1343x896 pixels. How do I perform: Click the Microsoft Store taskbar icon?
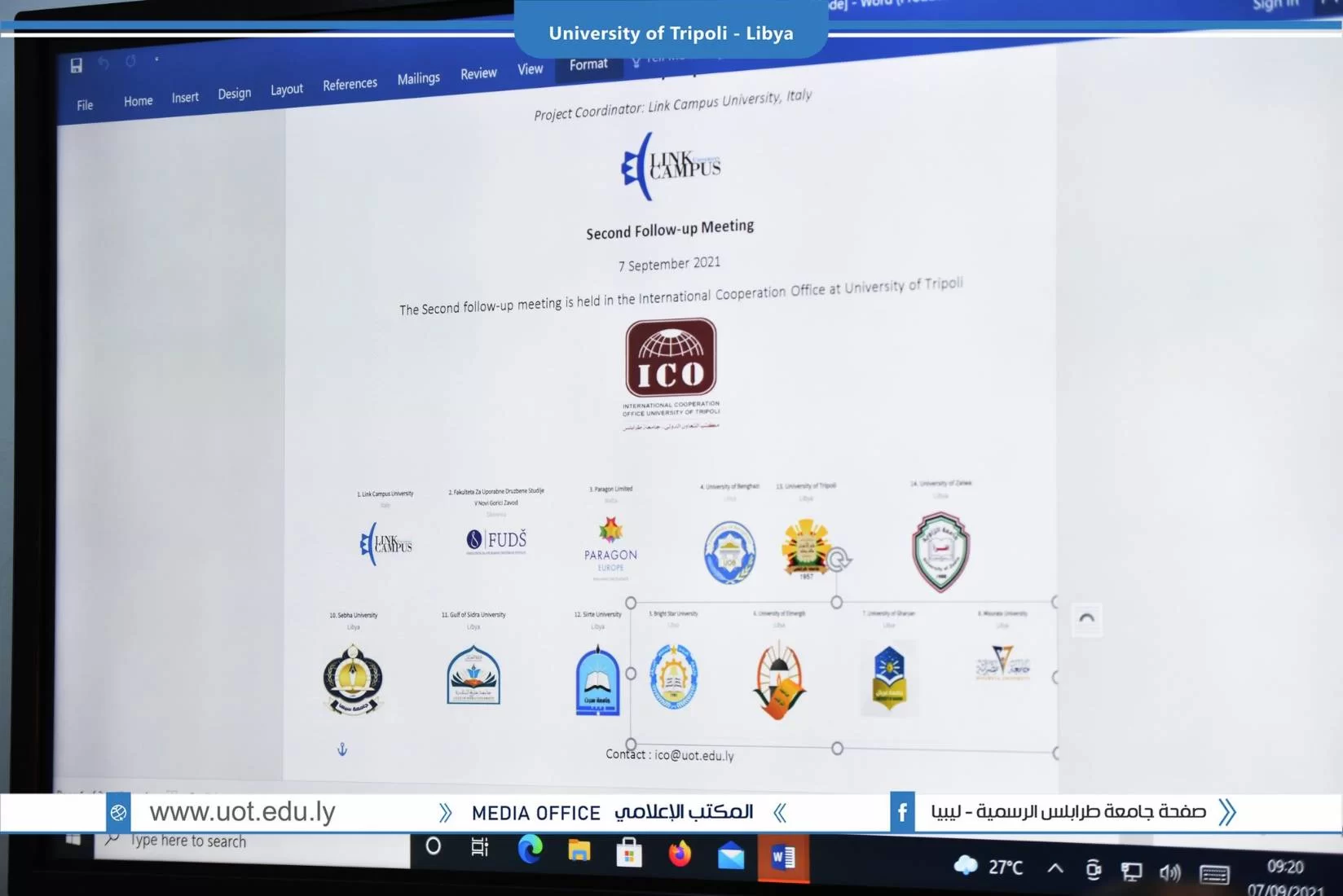click(x=628, y=854)
